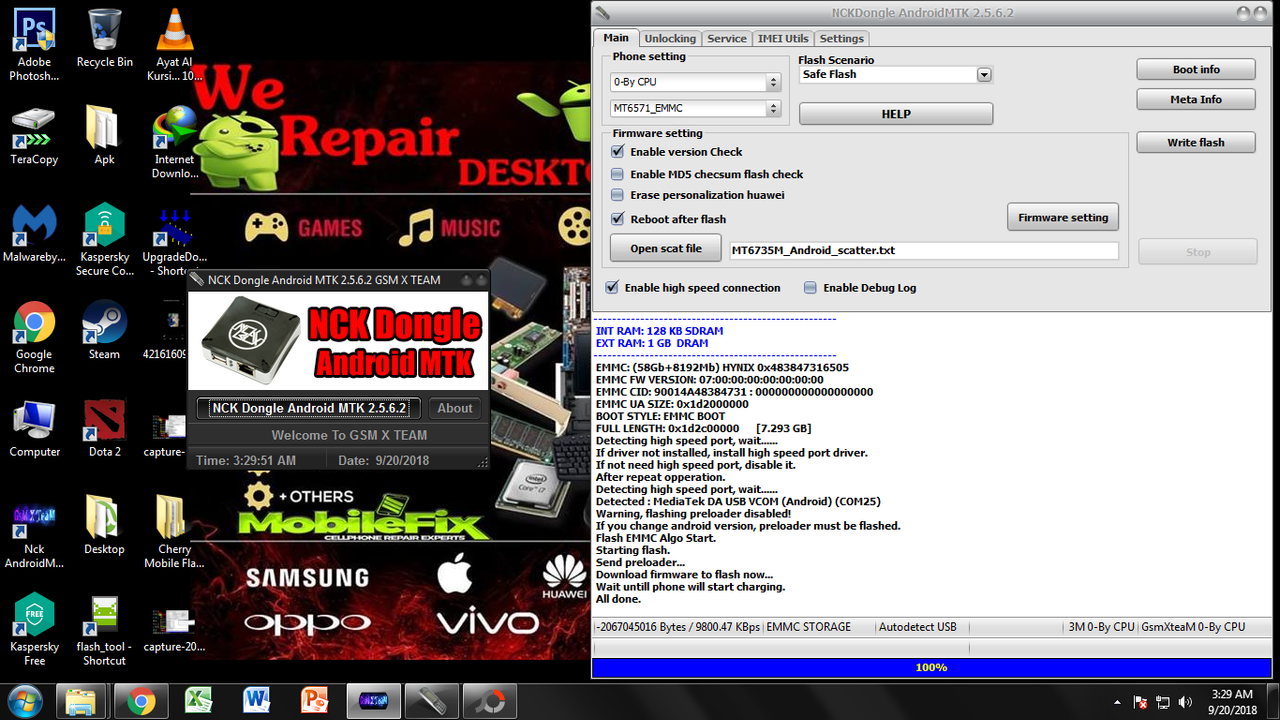Open the Apk folder on desktop
This screenshot has height=720, width=1280.
click(104, 136)
